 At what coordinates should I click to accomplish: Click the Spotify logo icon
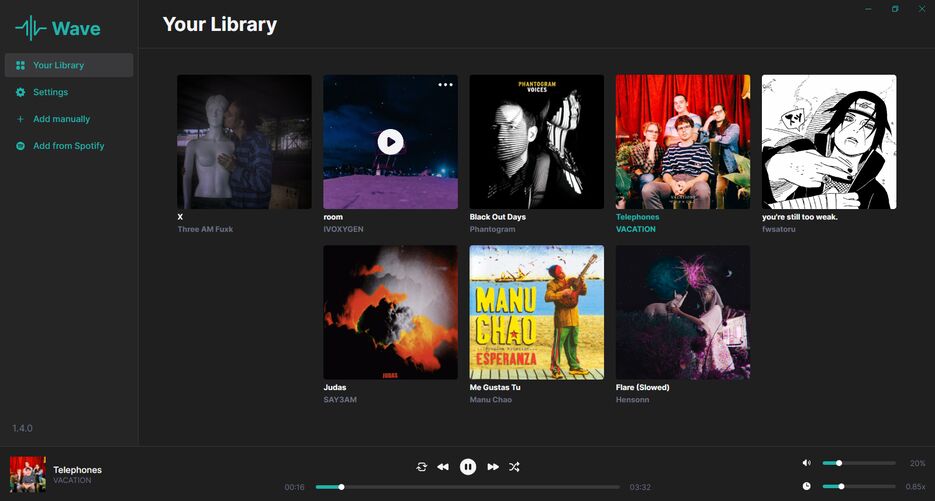pos(20,146)
